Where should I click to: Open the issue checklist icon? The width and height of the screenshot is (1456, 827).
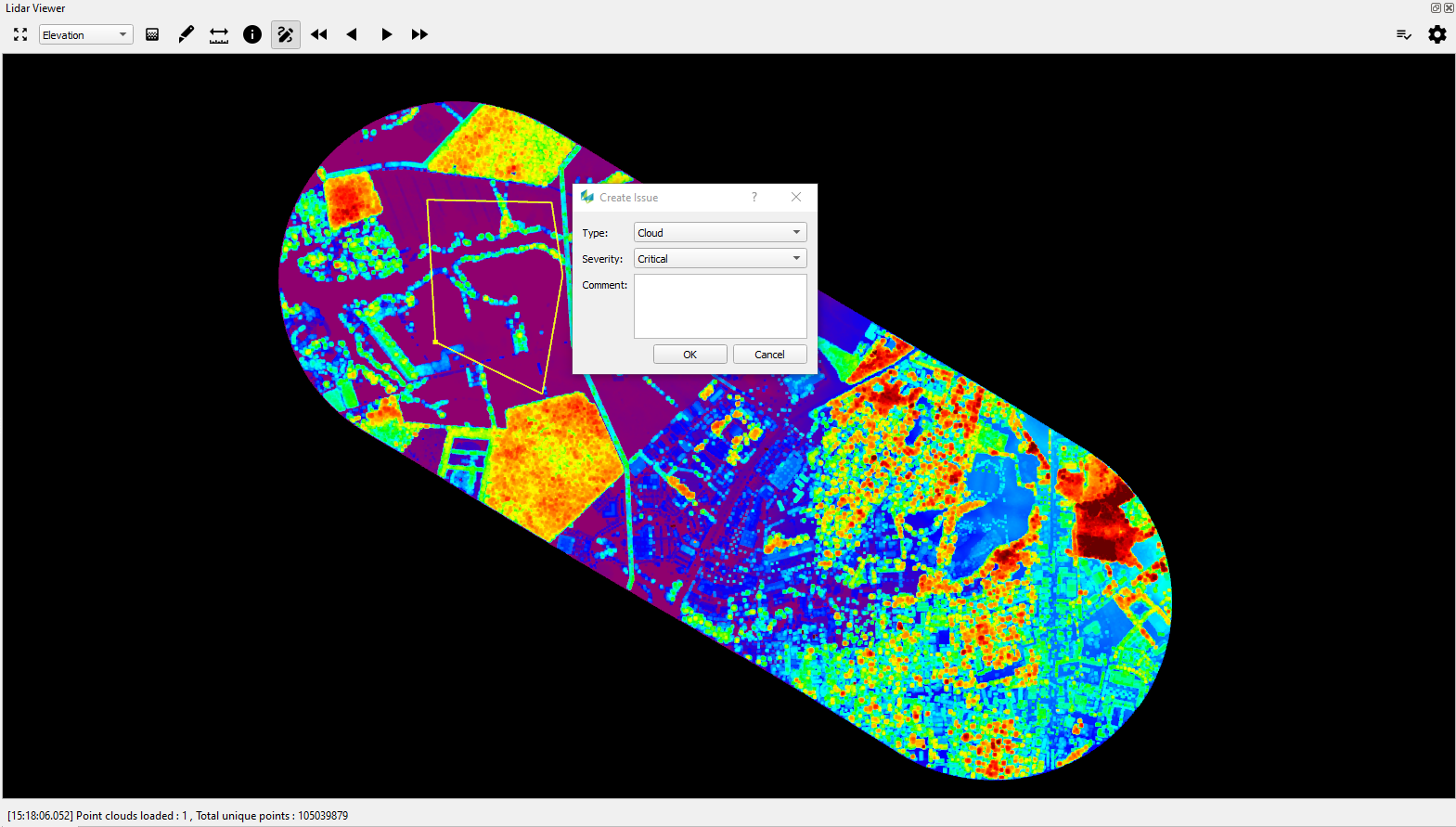1403,34
